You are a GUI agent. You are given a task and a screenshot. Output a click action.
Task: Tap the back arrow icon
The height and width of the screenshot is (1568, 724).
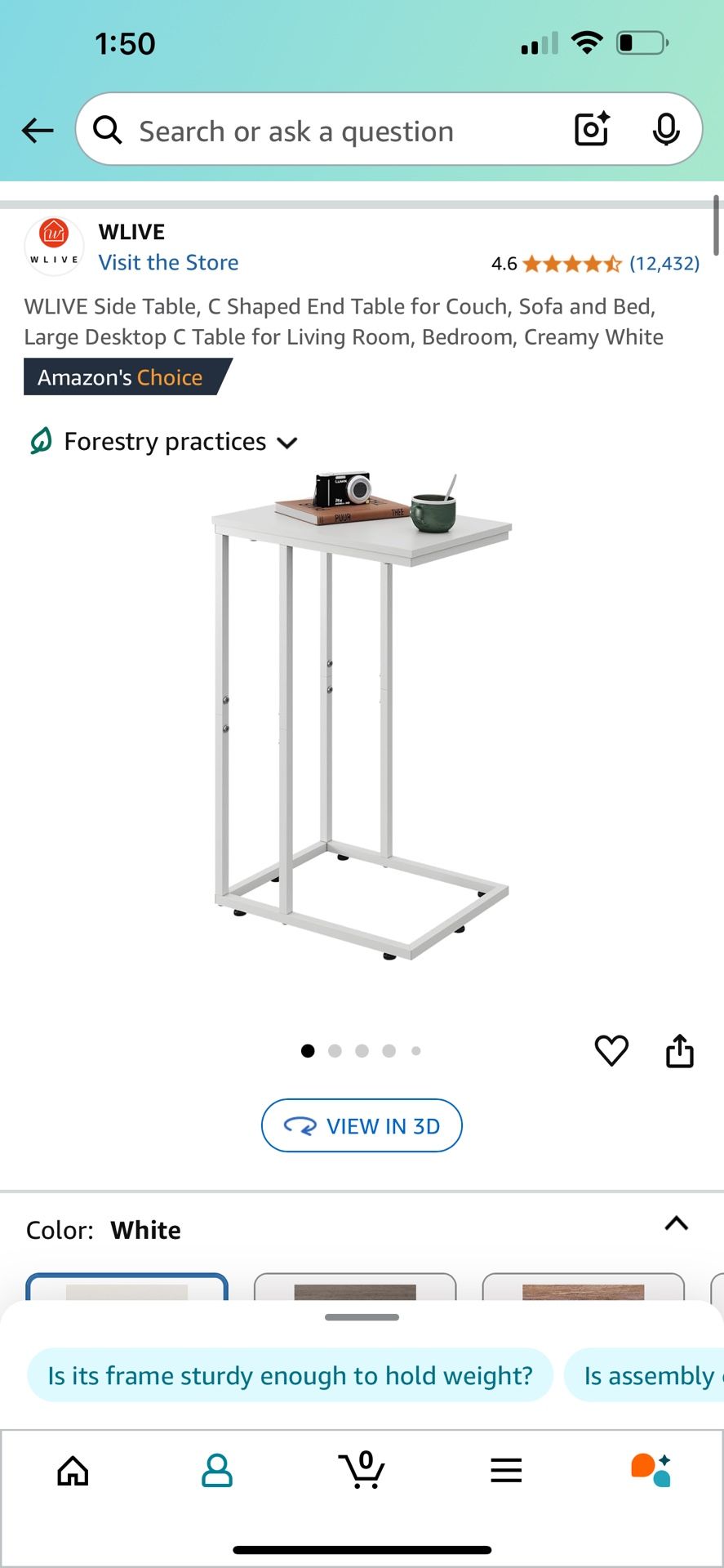click(x=38, y=131)
